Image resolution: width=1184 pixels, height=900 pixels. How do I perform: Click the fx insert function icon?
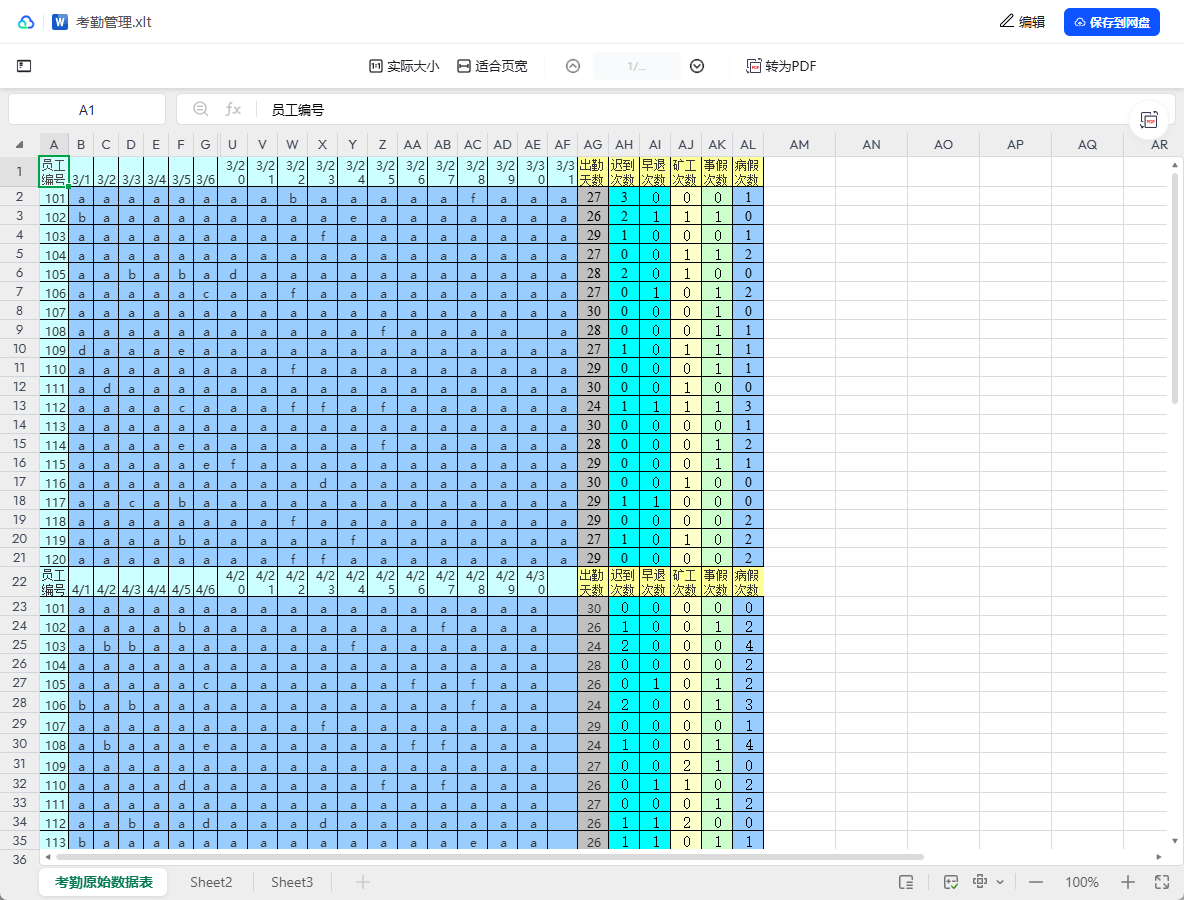[233, 108]
